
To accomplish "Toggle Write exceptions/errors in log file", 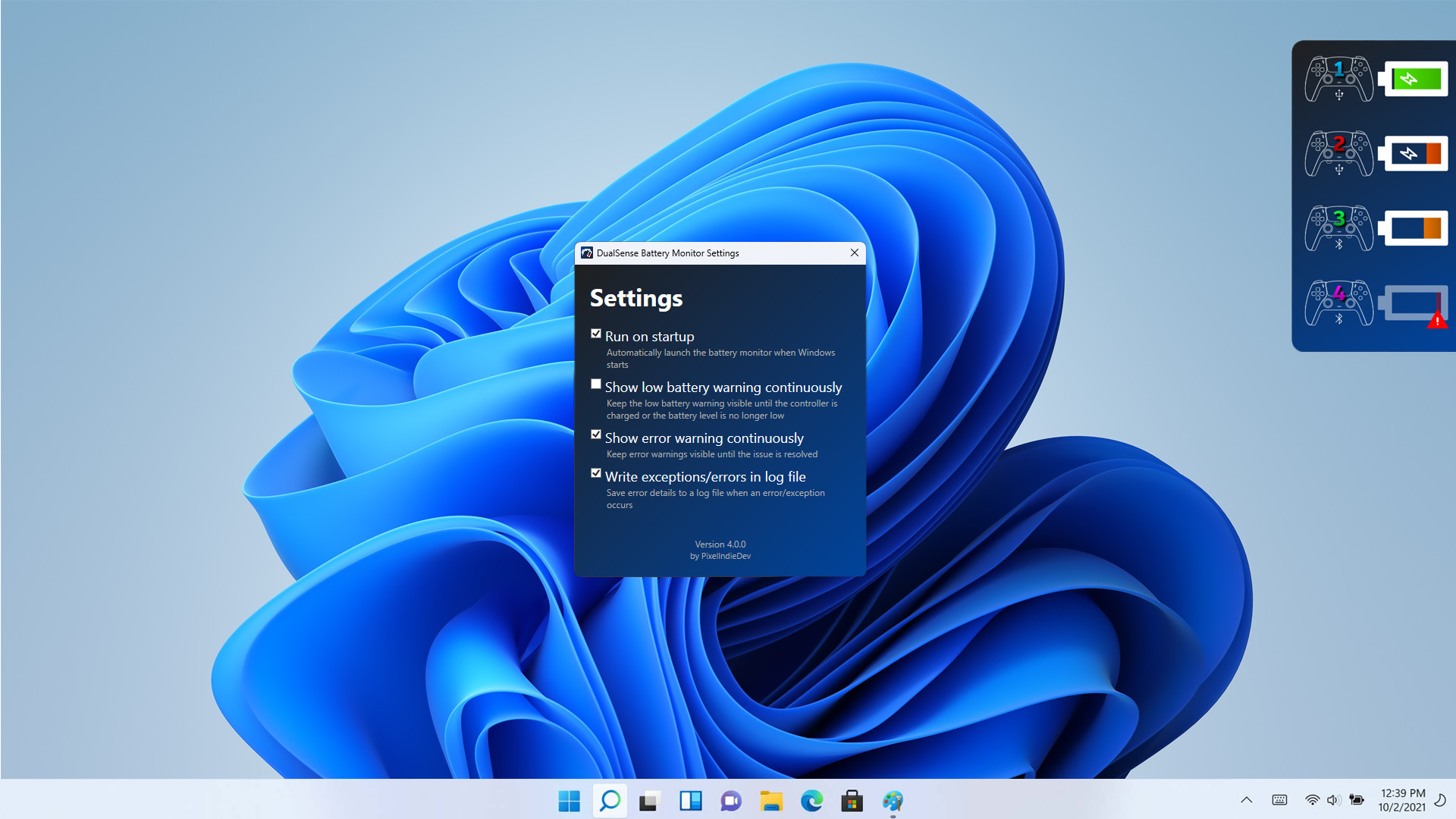I will [596, 474].
